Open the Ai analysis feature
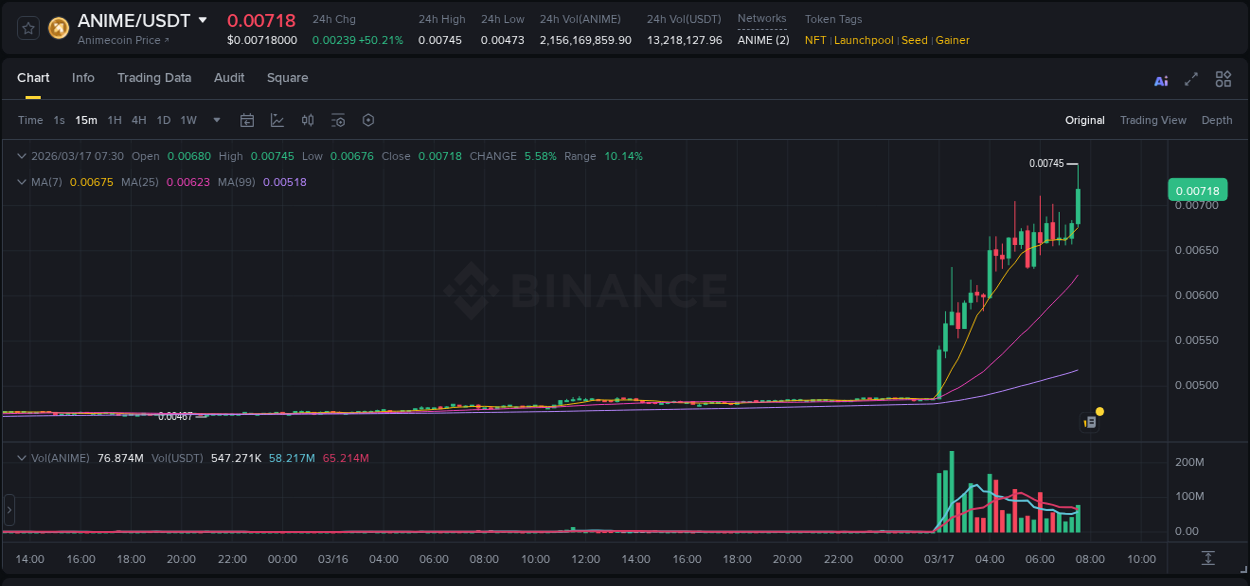Screen dimensions: 1250x586 [1161, 79]
